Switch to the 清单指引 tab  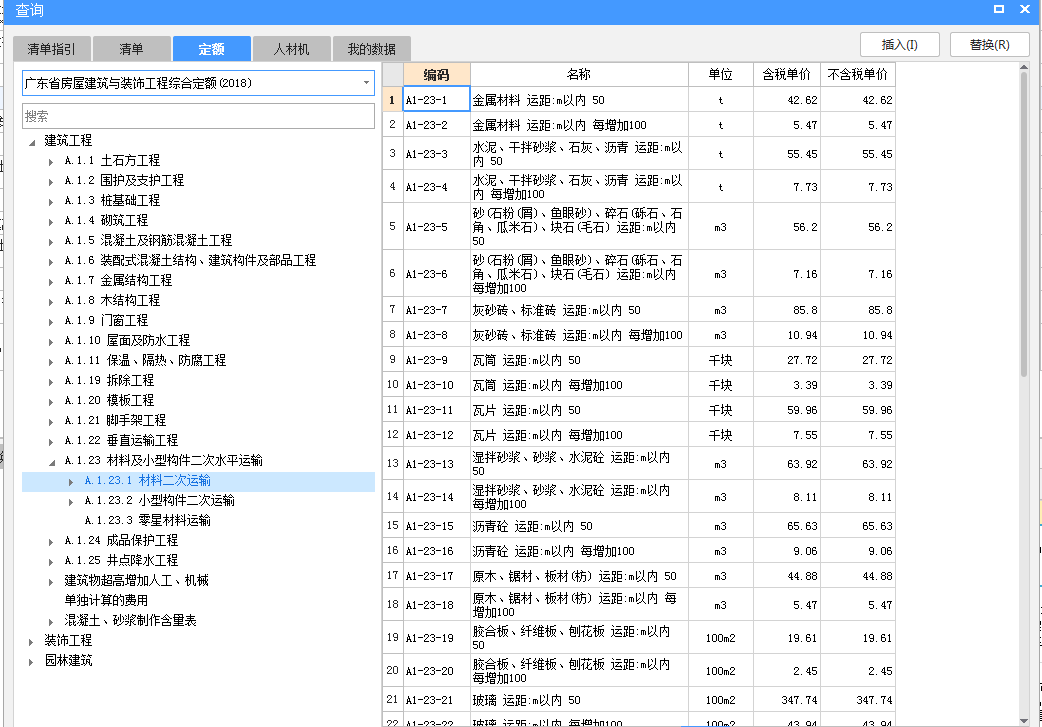(52, 49)
